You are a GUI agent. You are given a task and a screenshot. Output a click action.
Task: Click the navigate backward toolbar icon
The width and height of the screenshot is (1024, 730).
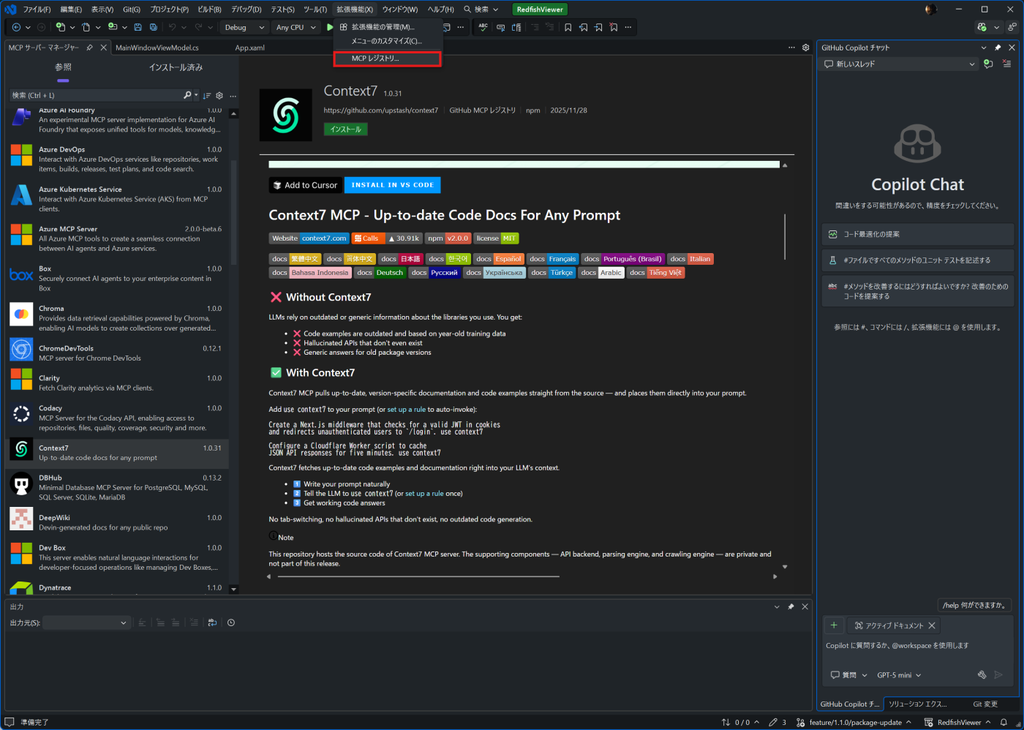point(16,27)
